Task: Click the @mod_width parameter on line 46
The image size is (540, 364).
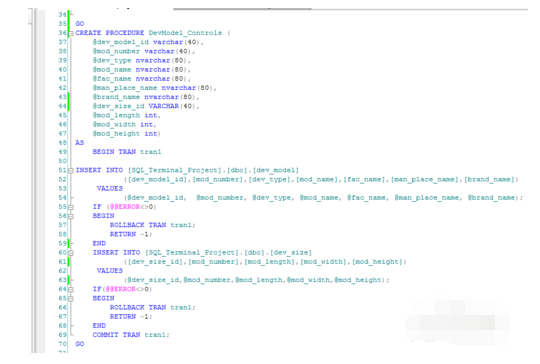Action: (114, 124)
